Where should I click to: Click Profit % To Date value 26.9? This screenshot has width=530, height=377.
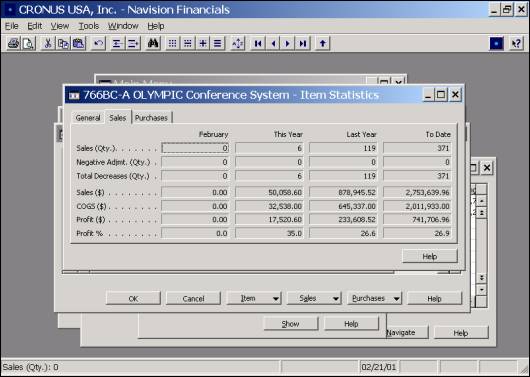[x=417, y=234]
